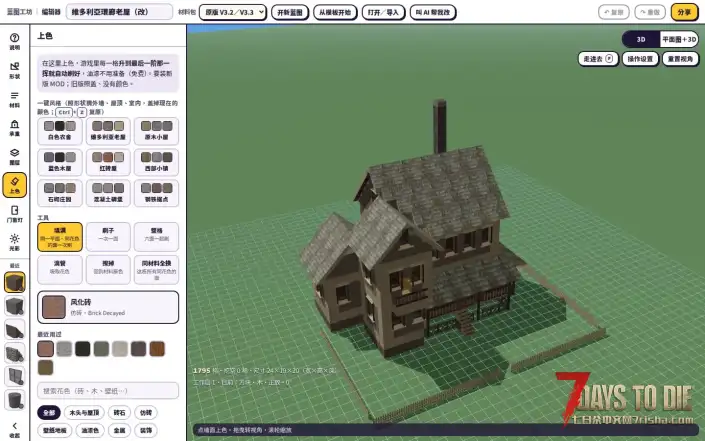Apply the 锈铁据点 style preset
This screenshot has width=705, height=441.
coord(156,193)
